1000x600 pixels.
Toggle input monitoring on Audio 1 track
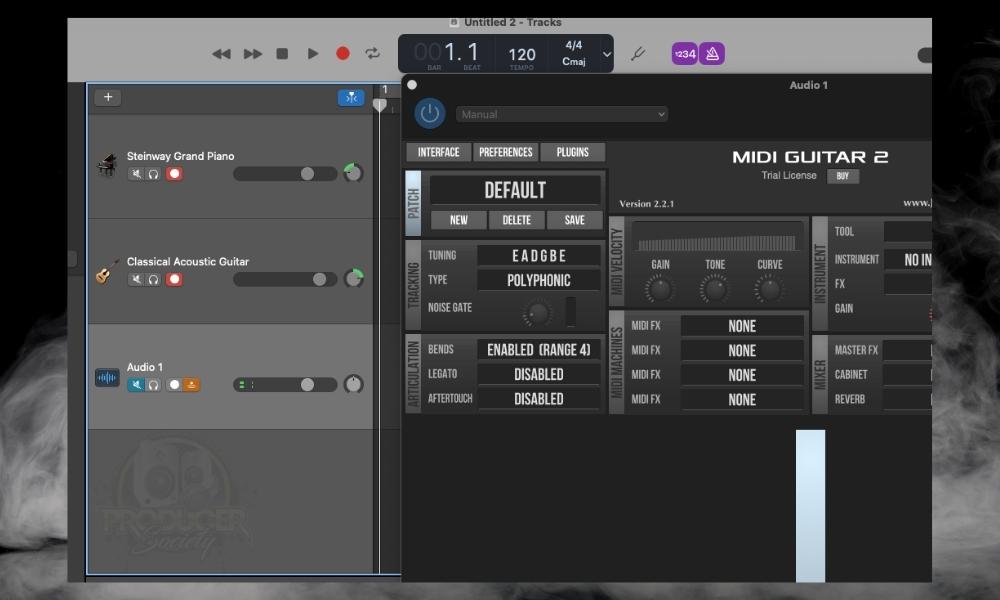click(191, 384)
